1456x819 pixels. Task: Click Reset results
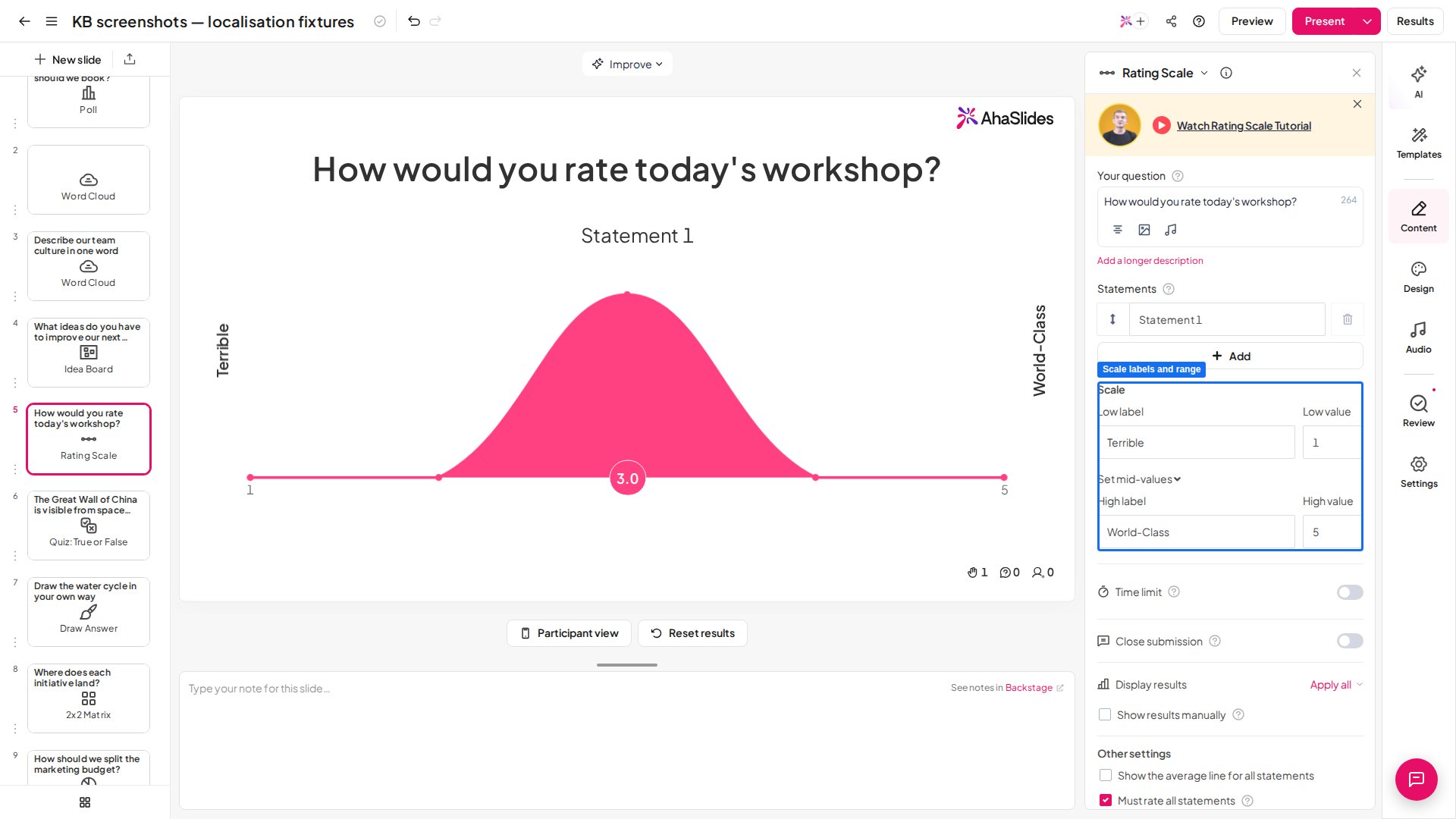(692, 633)
